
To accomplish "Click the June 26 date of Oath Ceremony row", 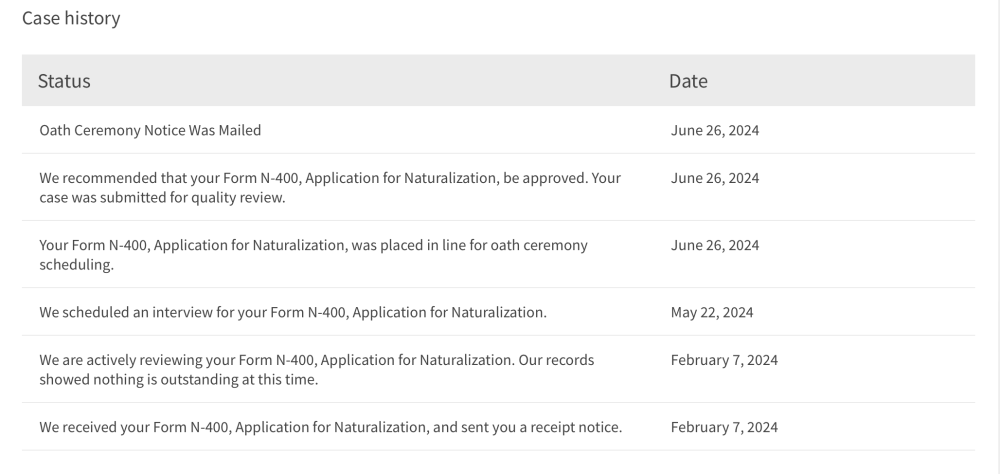I will pos(715,130).
